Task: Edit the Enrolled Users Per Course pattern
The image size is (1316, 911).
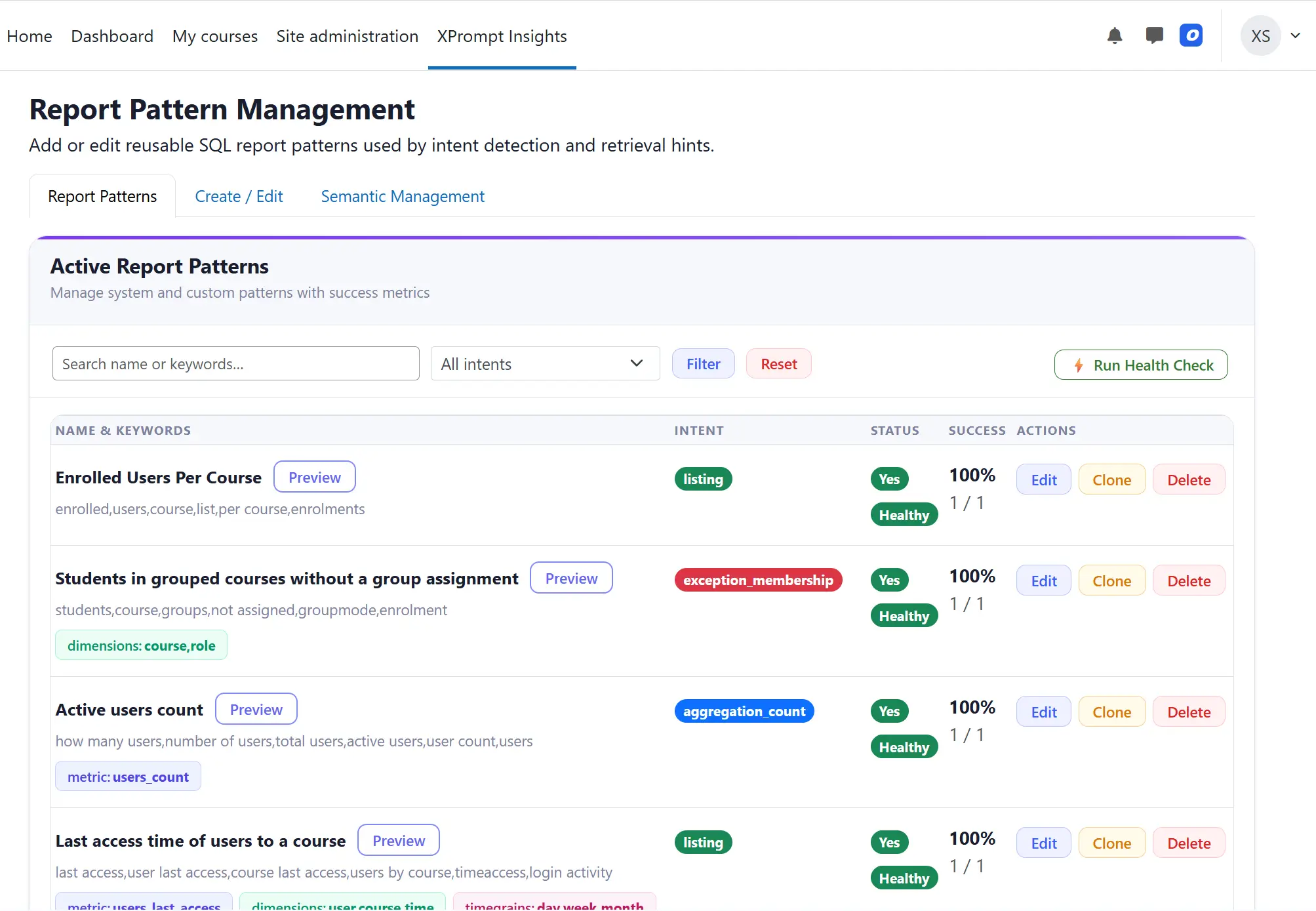Action: [1044, 479]
